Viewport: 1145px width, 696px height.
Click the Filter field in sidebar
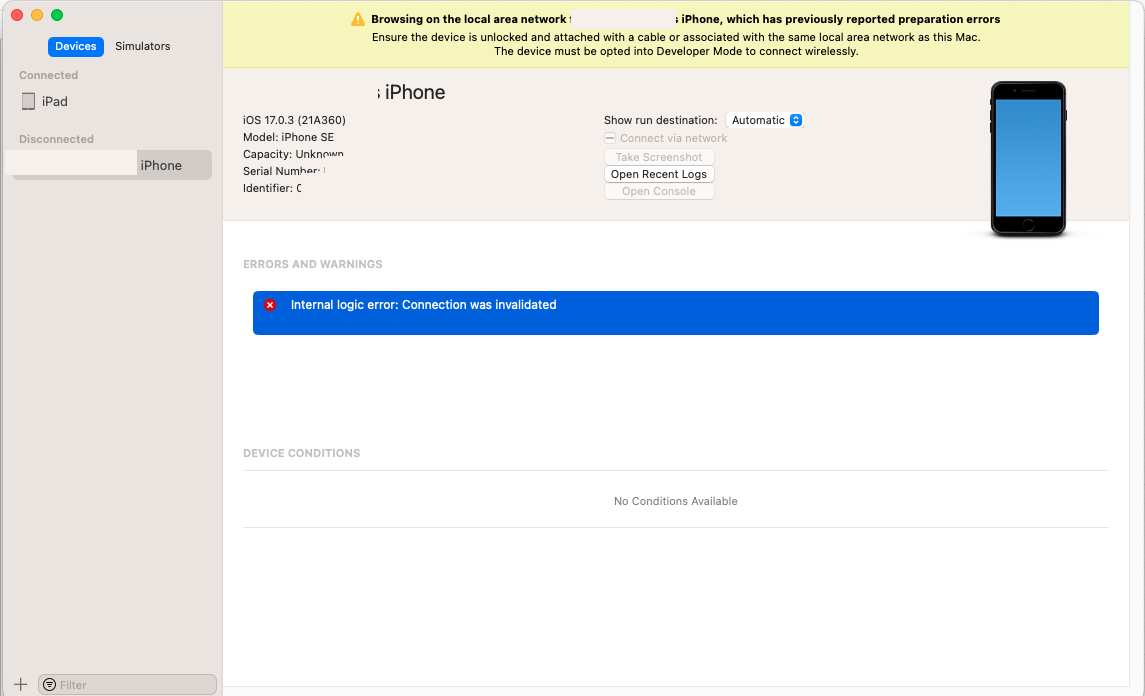[127, 684]
